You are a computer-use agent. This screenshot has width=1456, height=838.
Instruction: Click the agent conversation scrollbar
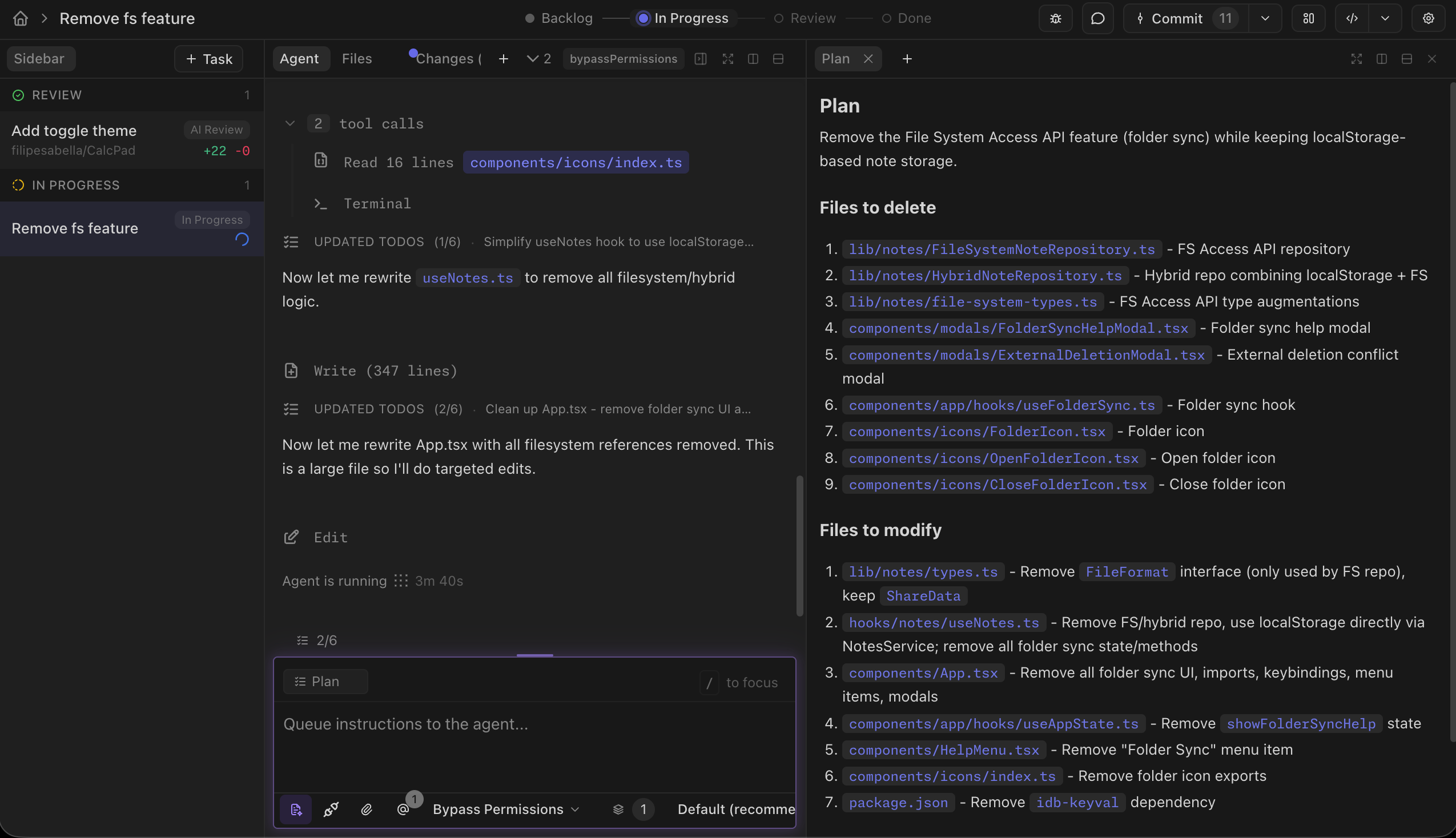799,546
